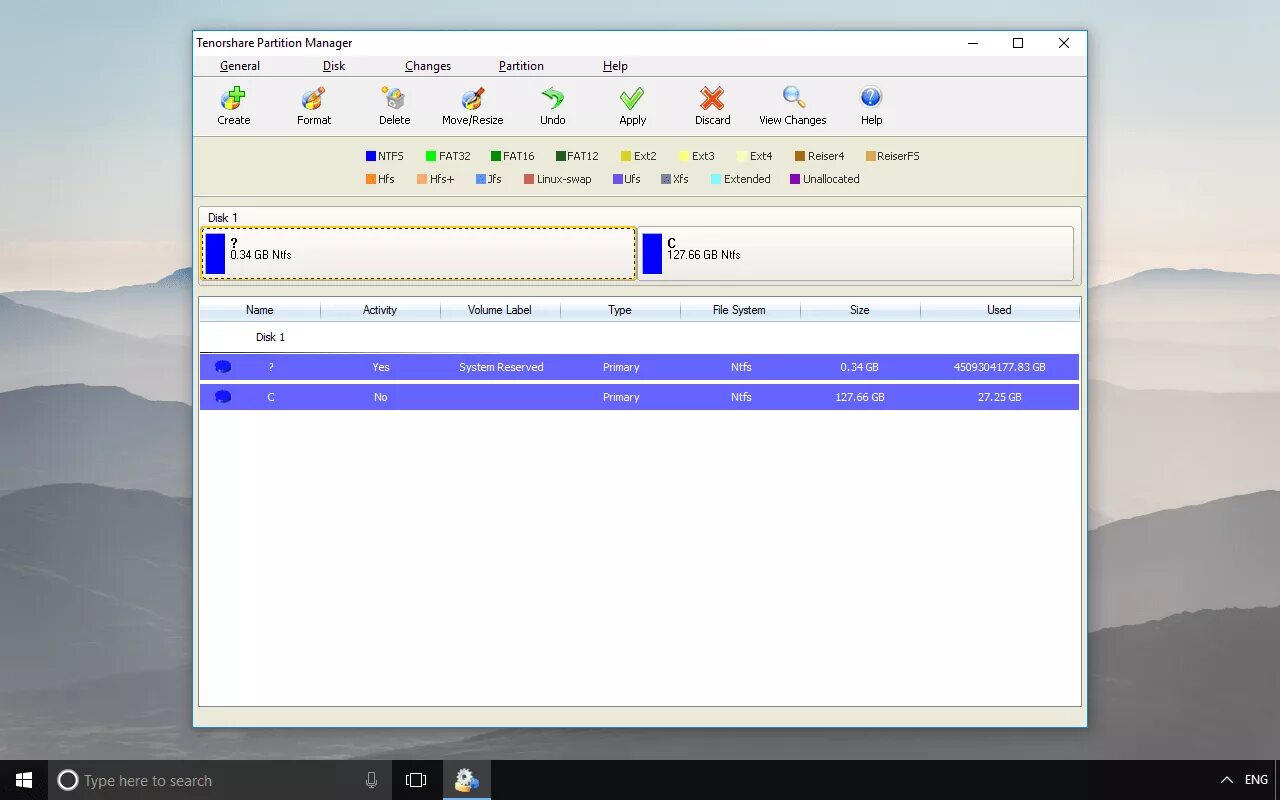
Task: Click the Hfs orange legend swatch
Action: point(371,179)
